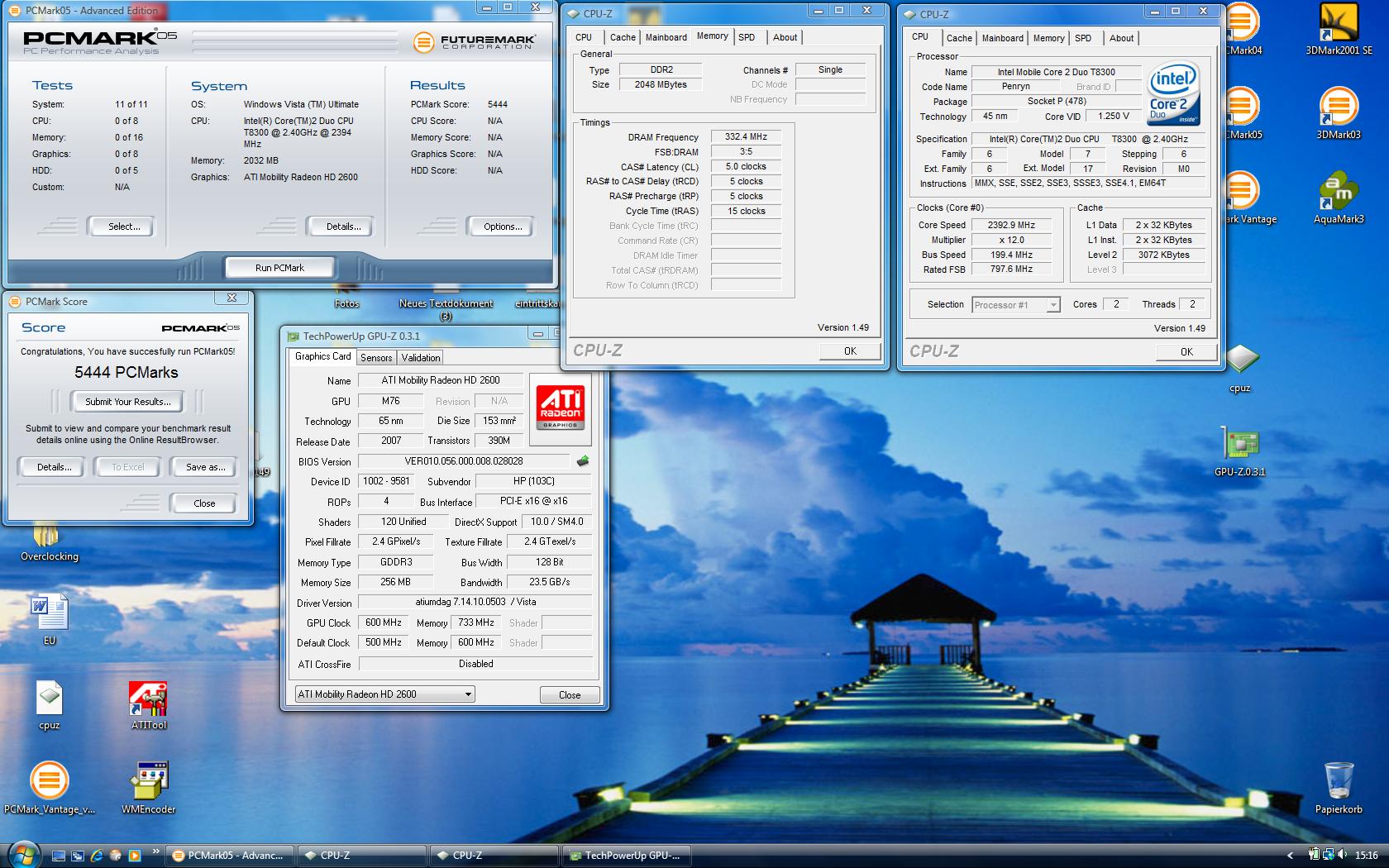Click the BIOS save icon in GPU-Z
Screen dimensions: 1389x868
[x=583, y=461]
